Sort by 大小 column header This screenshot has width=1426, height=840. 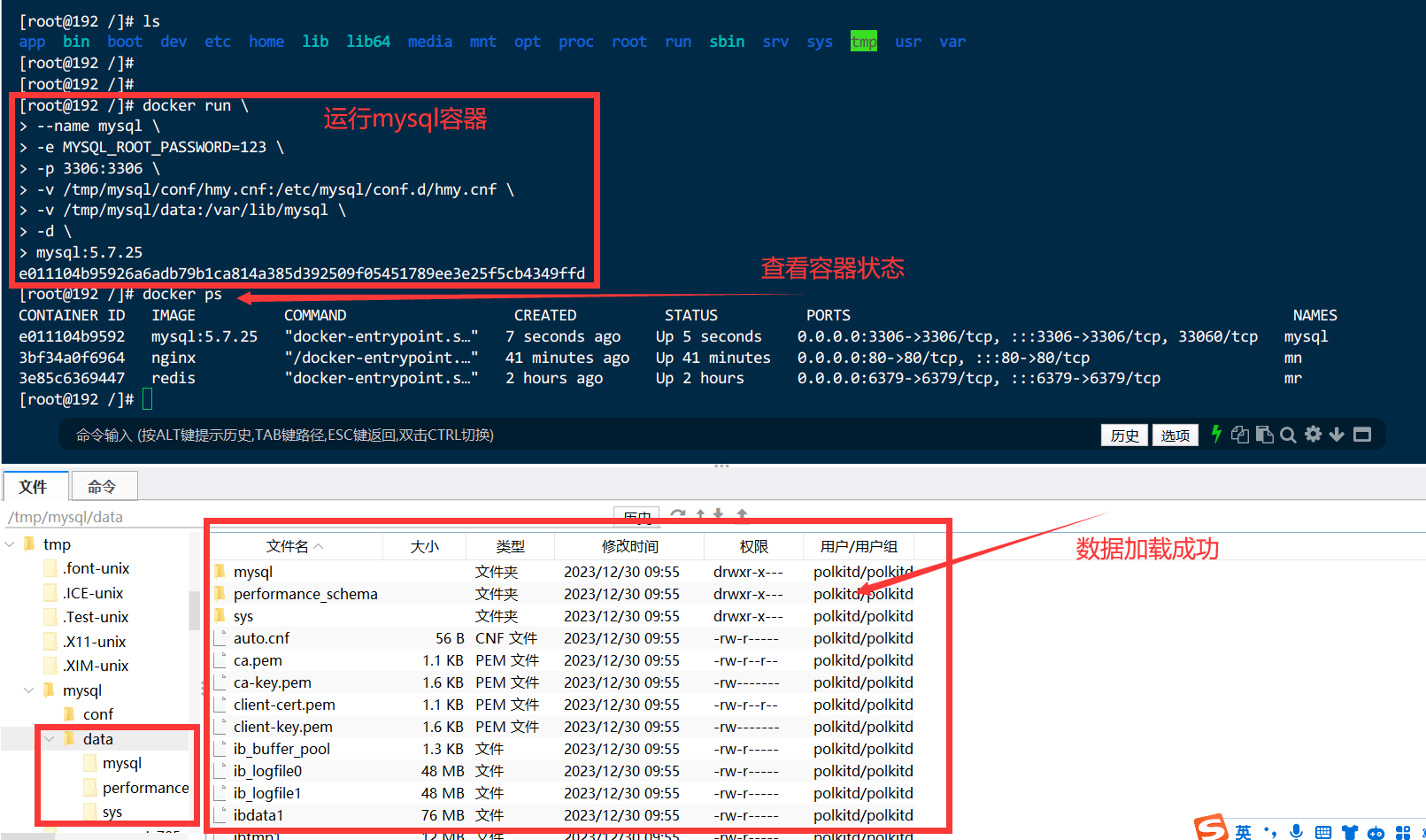point(425,546)
